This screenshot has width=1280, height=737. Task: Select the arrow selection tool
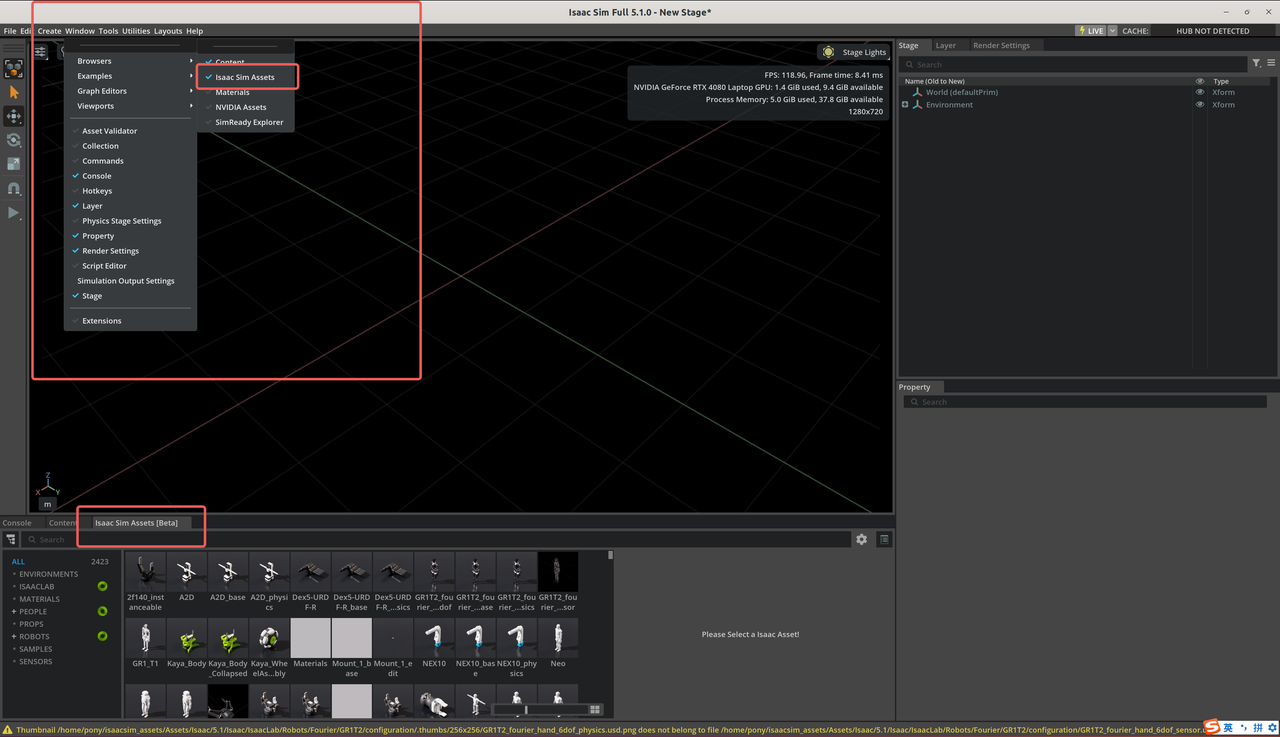[x=14, y=92]
